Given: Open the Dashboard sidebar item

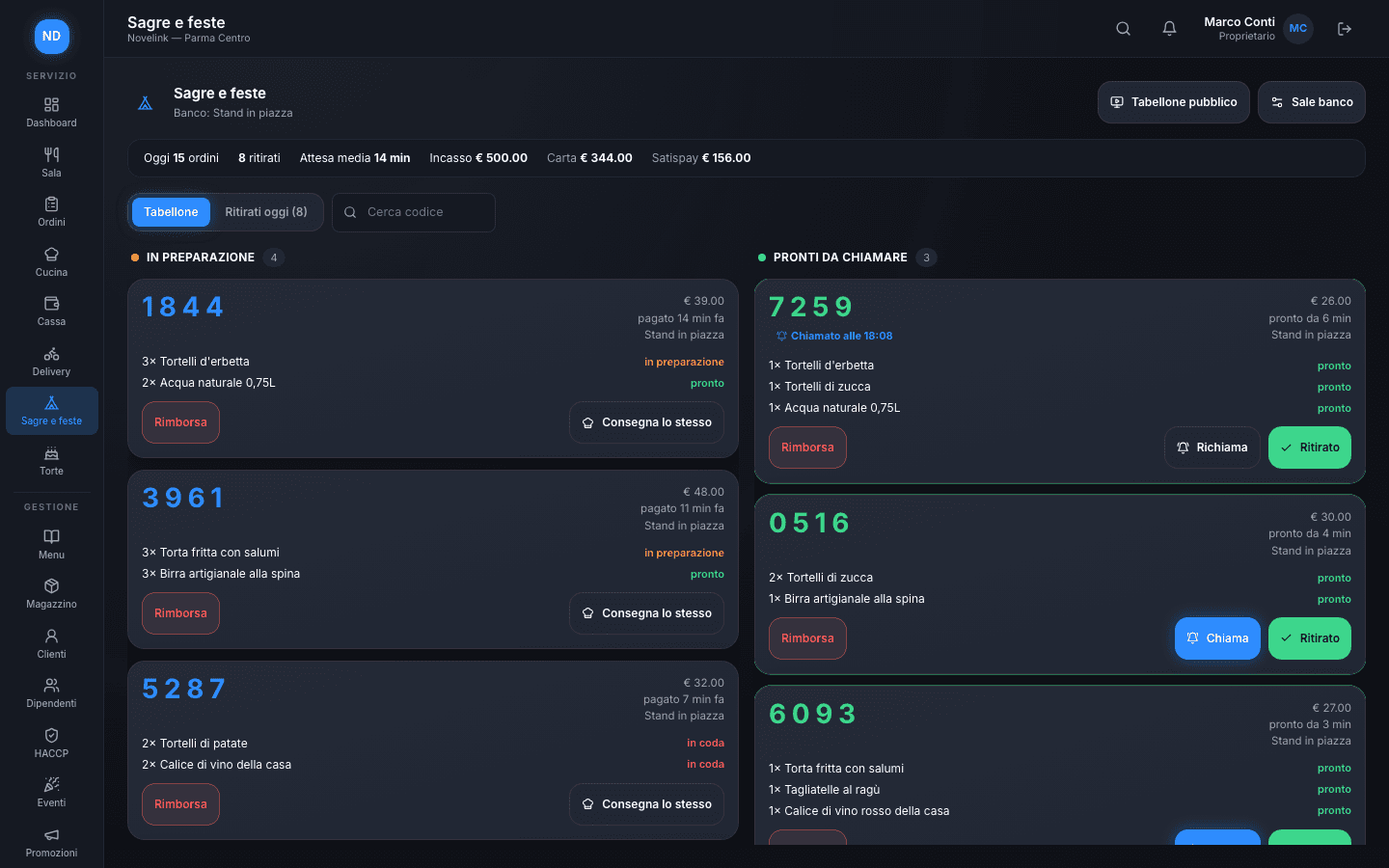Looking at the screenshot, I should (52, 112).
